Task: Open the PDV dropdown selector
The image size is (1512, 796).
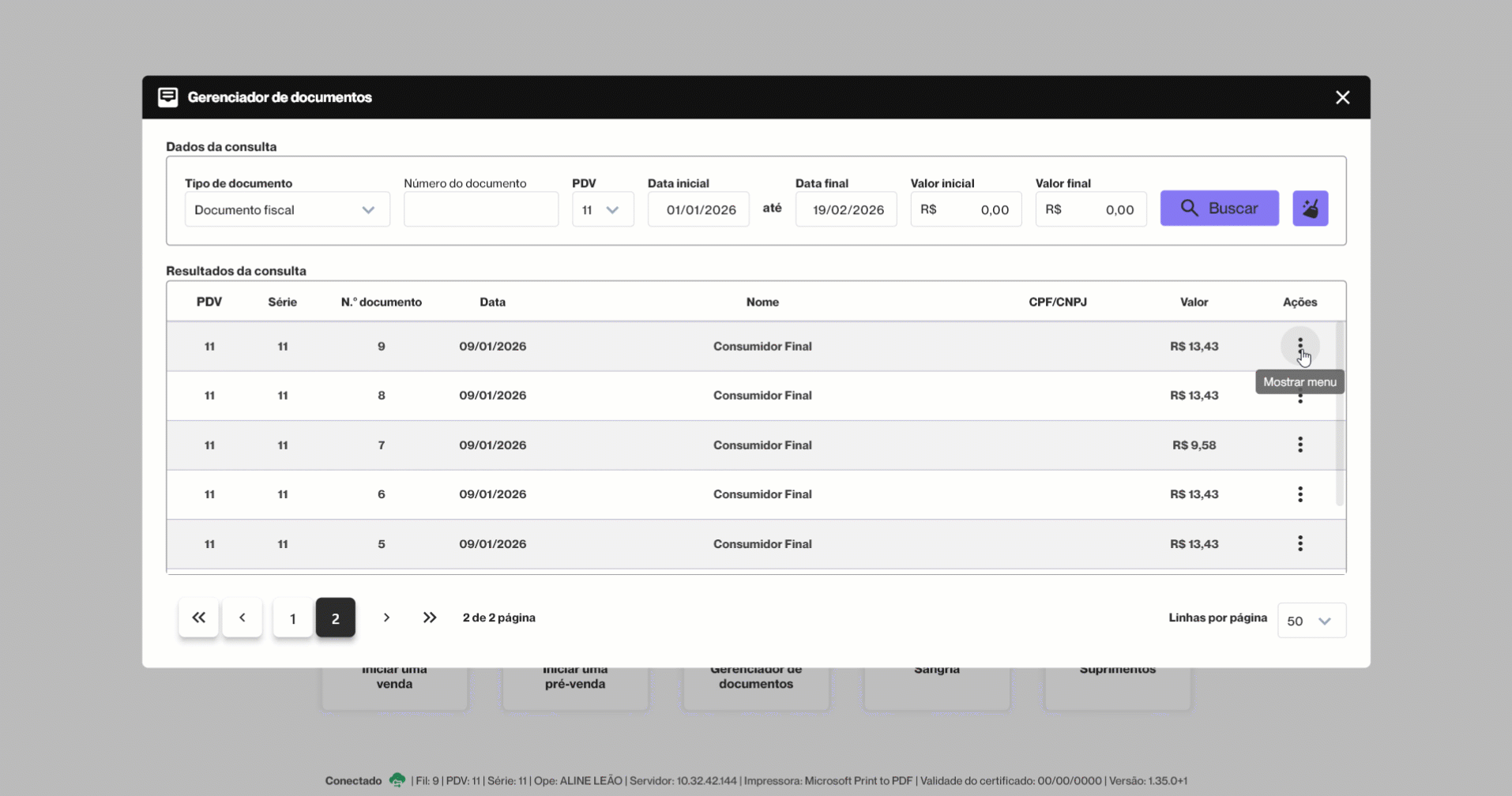Action: tap(602, 210)
